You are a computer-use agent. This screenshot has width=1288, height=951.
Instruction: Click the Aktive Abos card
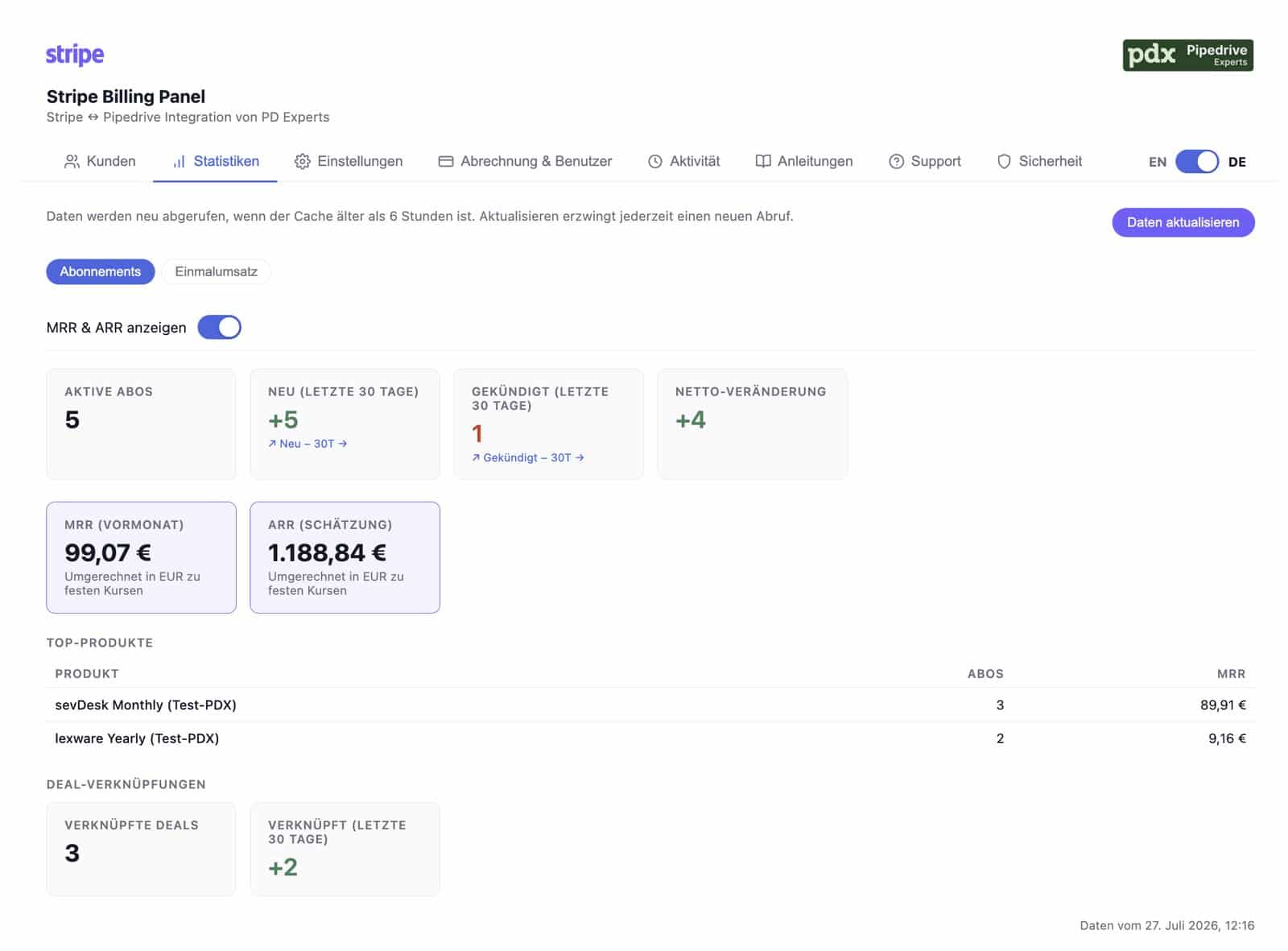click(x=142, y=424)
